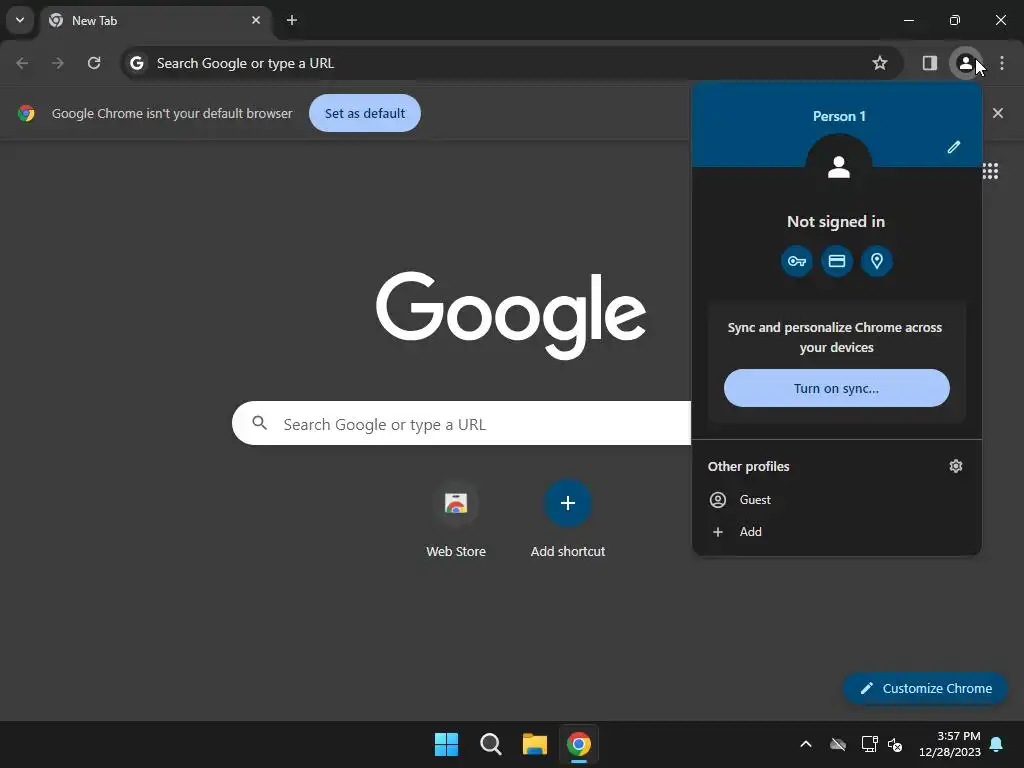Edit Person 1 profile with pencil icon

953,147
